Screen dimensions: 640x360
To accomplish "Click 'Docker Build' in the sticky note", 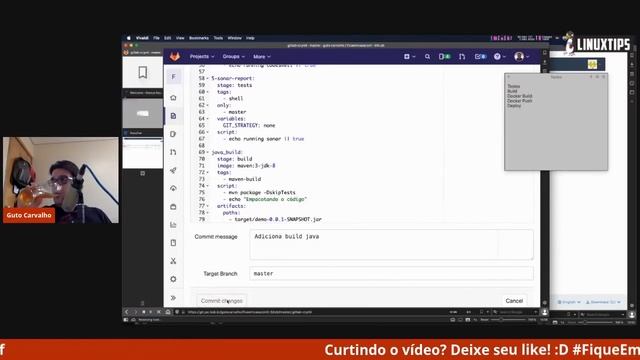I will [x=520, y=96].
